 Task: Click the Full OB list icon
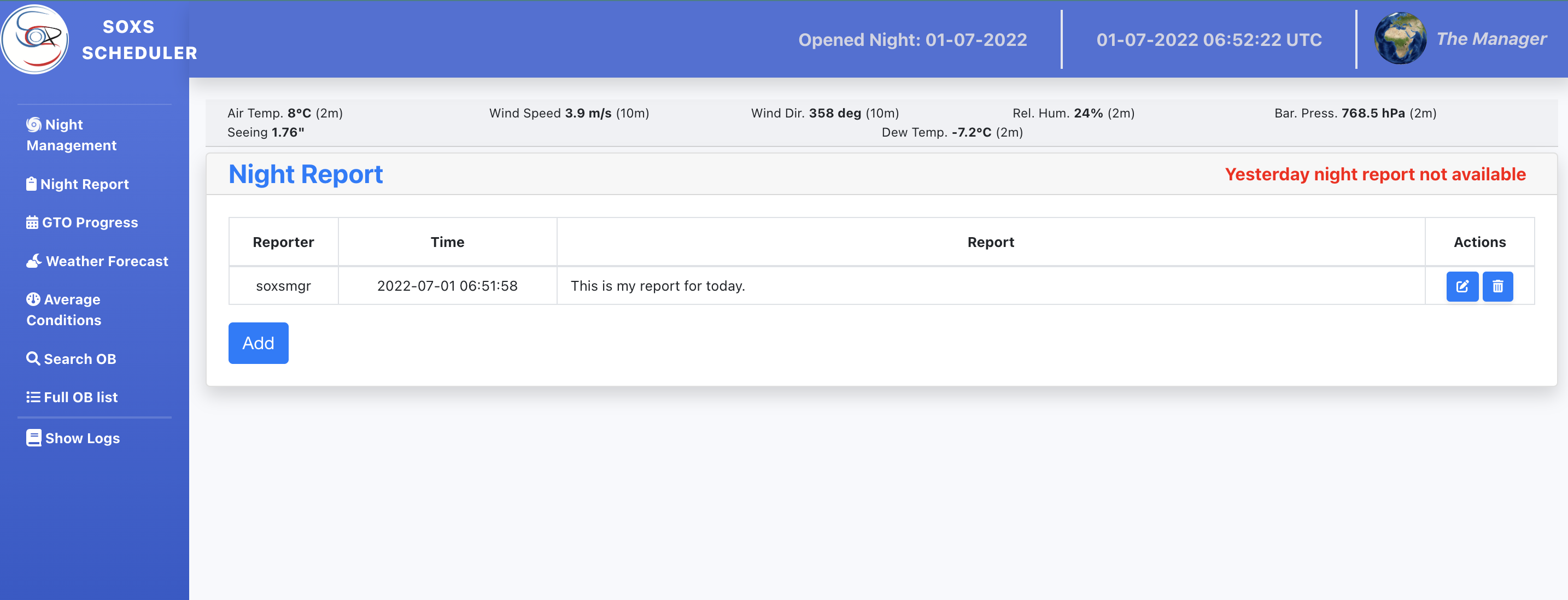[33, 397]
